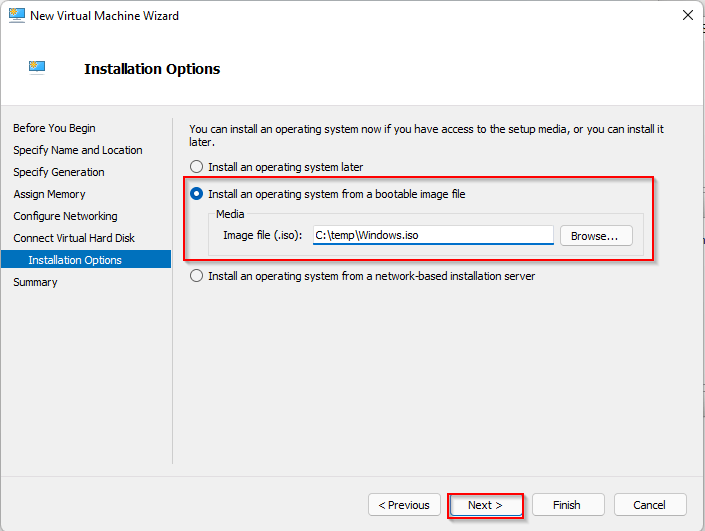The width and height of the screenshot is (705, 531).
Task: Open the Configure Networking step
Action: (65, 216)
